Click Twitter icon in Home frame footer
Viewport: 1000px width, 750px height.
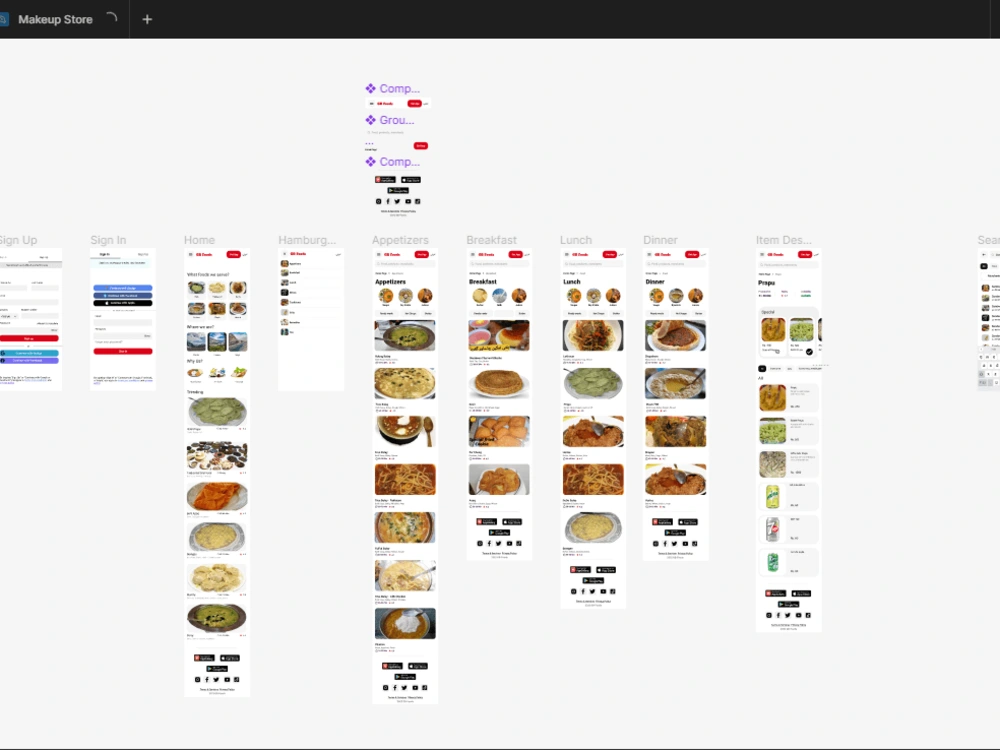click(x=216, y=680)
